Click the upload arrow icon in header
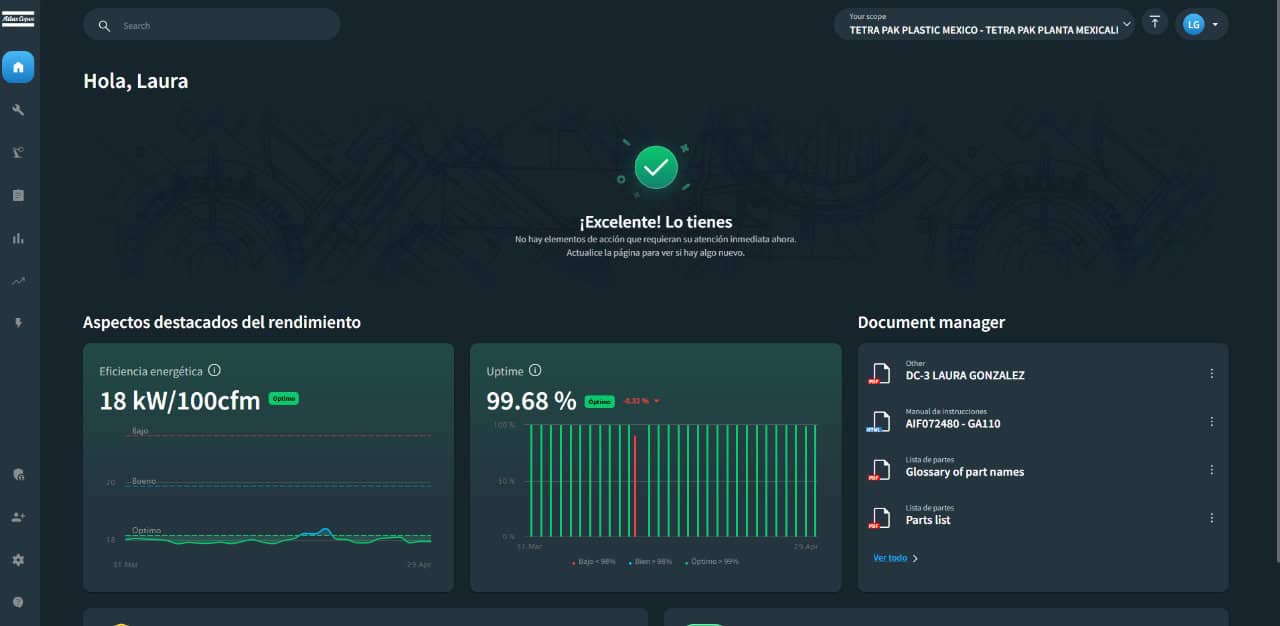1280x626 pixels. (1155, 23)
